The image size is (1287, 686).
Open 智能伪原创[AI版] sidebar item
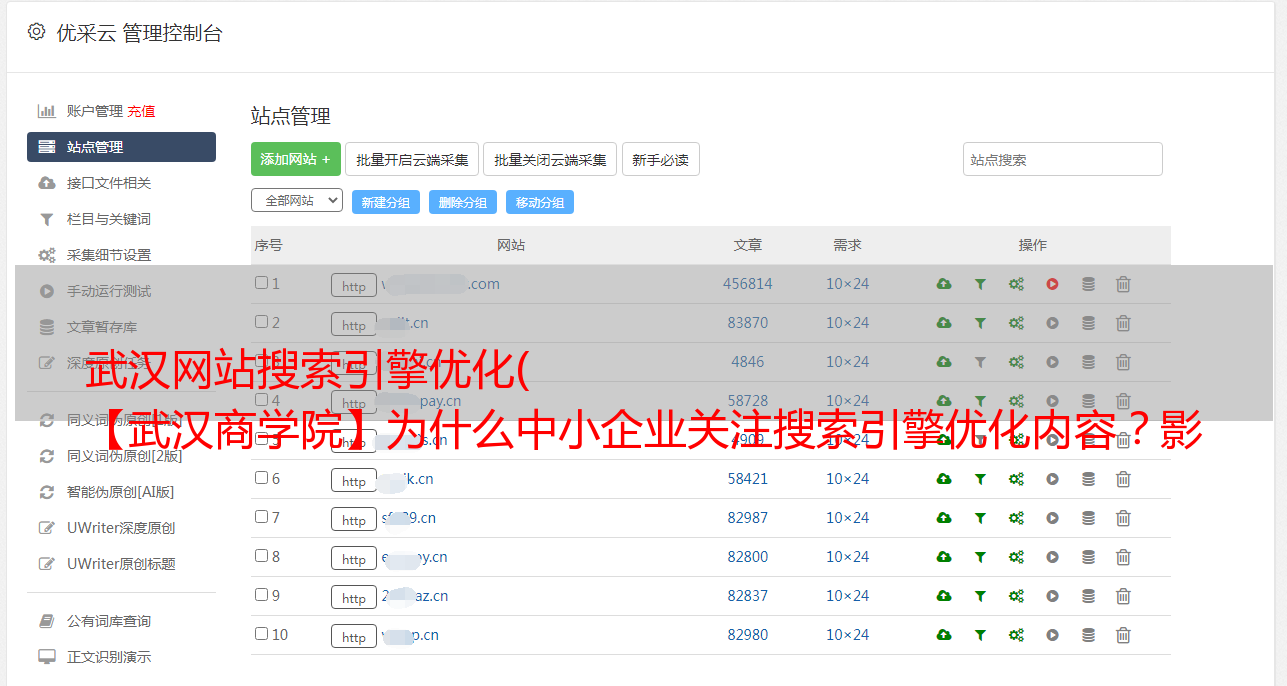tap(121, 492)
